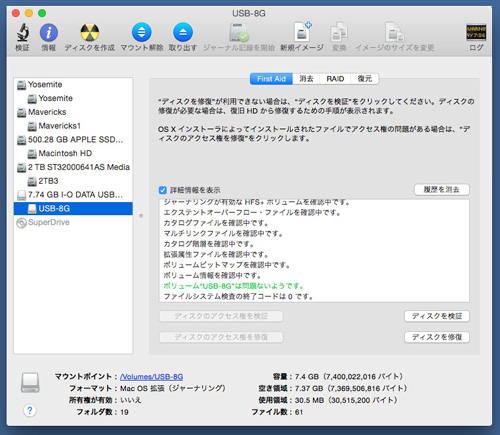Select the Macintosh HD volume
Image resolution: width=500 pixels, height=435 pixels.
tap(73, 153)
